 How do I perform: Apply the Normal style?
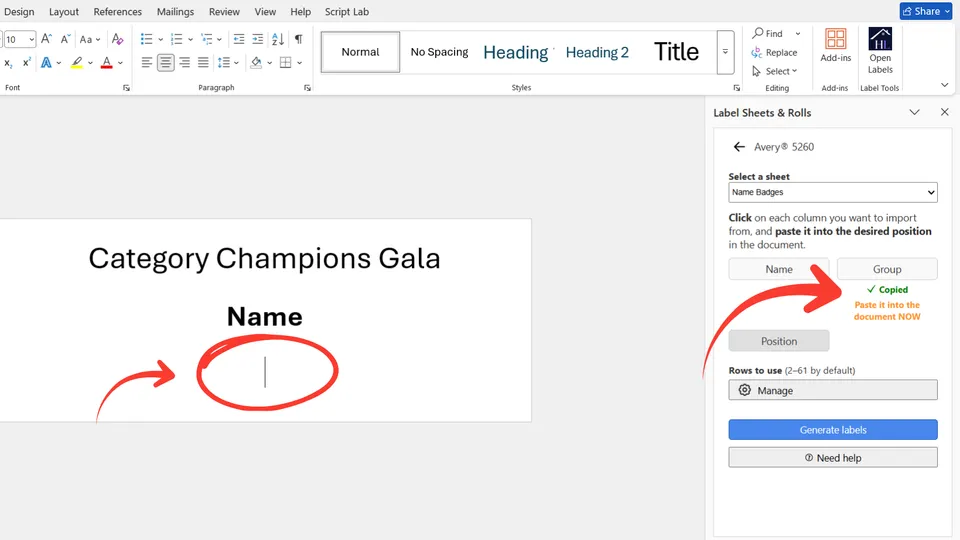tap(361, 52)
